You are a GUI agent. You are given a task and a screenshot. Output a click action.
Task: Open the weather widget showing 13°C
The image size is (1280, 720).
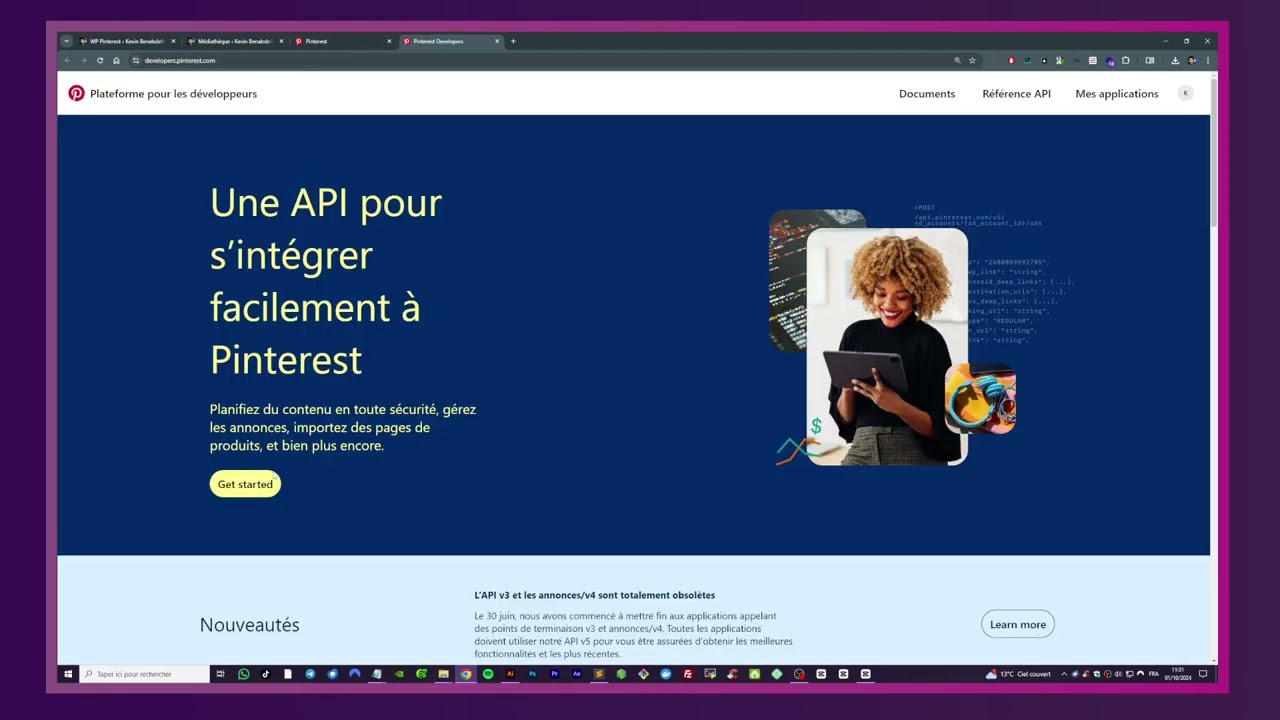(x=1019, y=674)
